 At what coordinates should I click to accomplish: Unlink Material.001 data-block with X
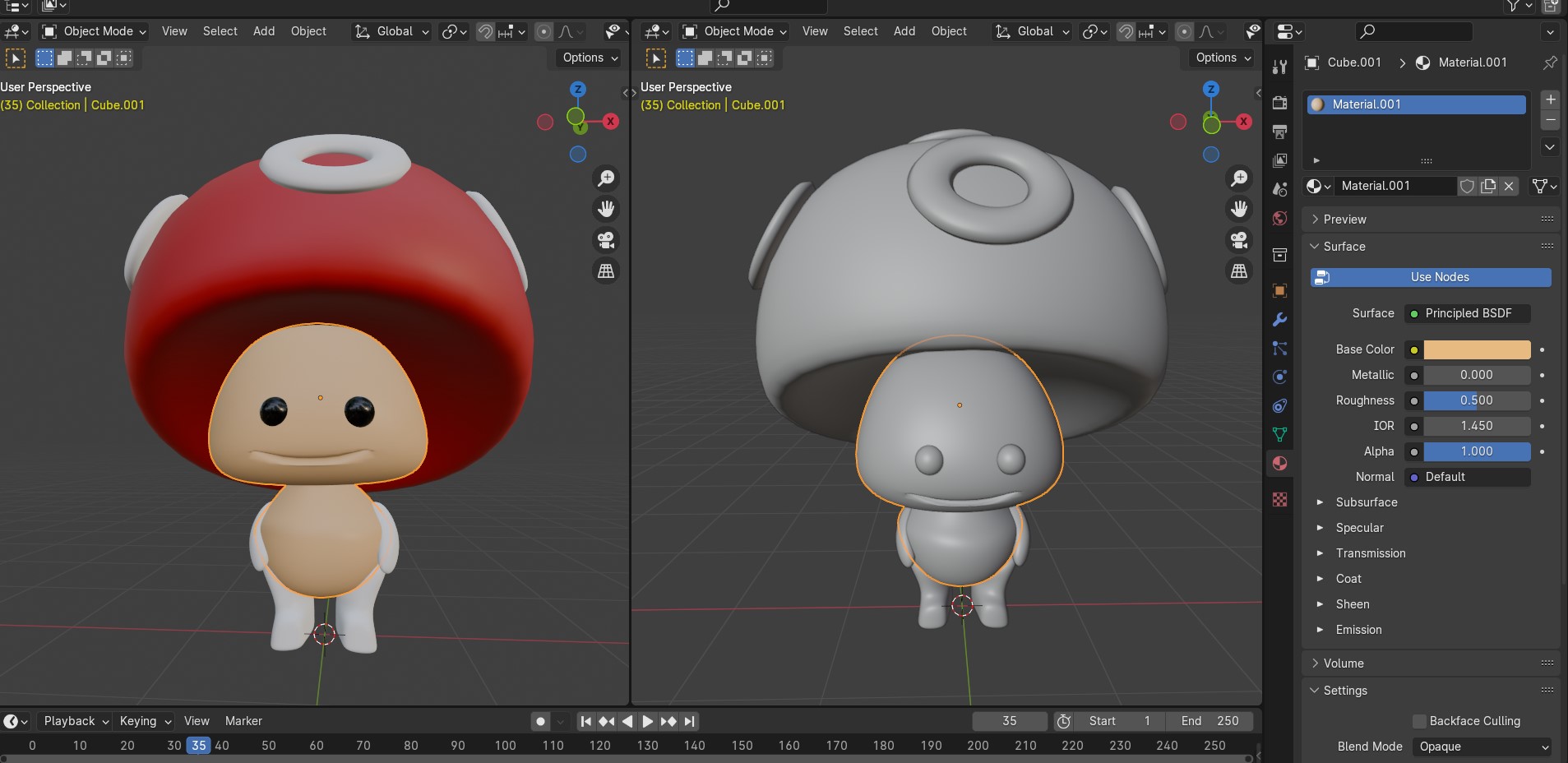tap(1509, 186)
